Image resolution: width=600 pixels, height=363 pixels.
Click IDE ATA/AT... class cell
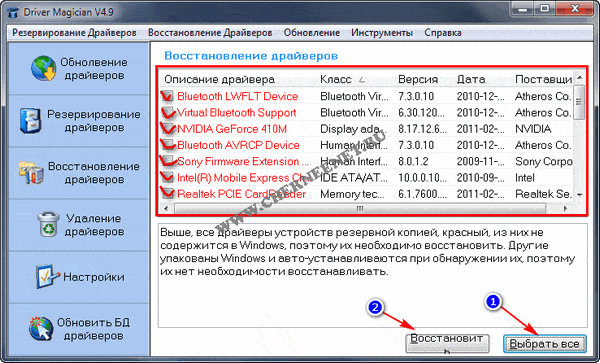354,178
